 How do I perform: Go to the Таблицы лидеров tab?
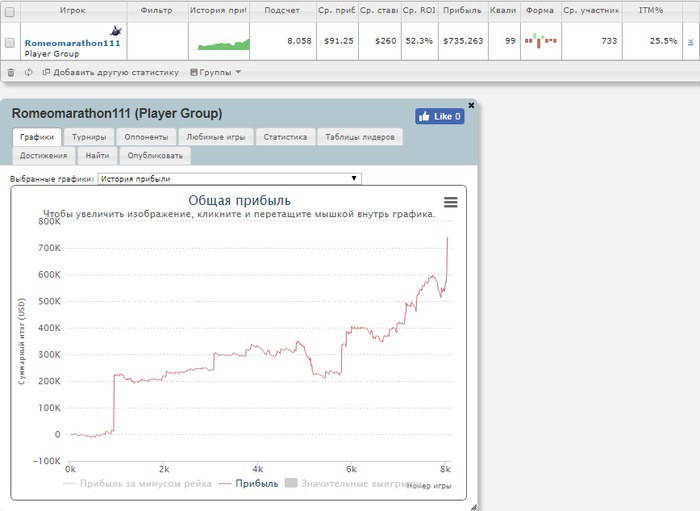(x=360, y=137)
